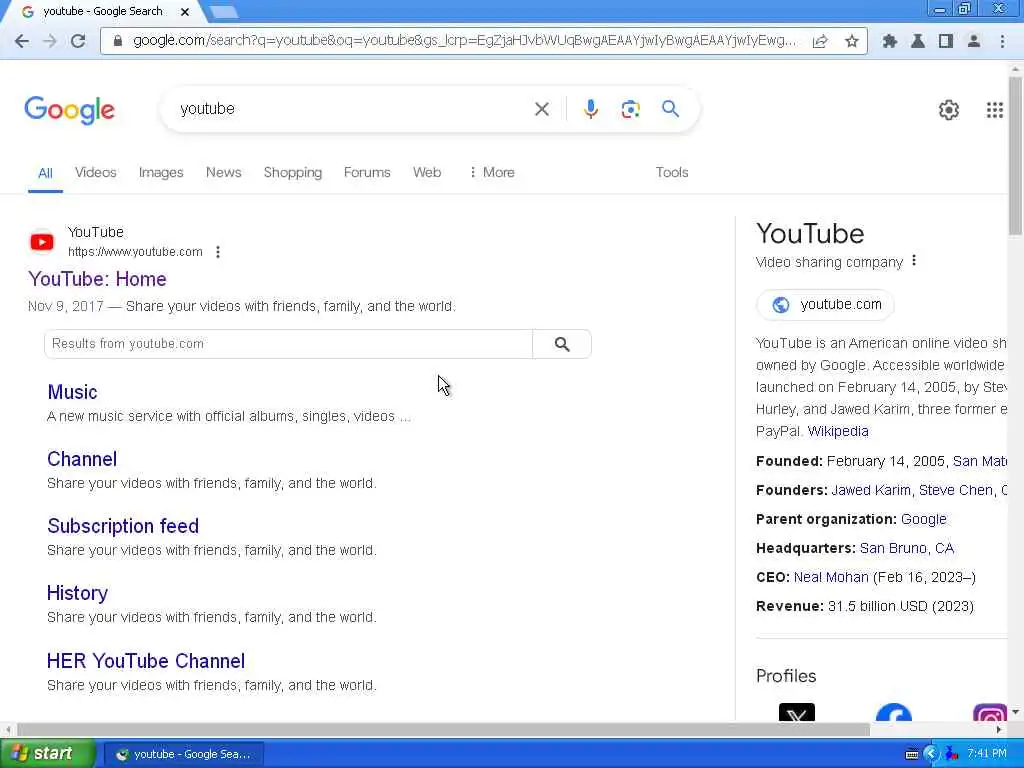Open Chrome's three-dot menu
The image size is (1024, 768).
coord(1002,41)
